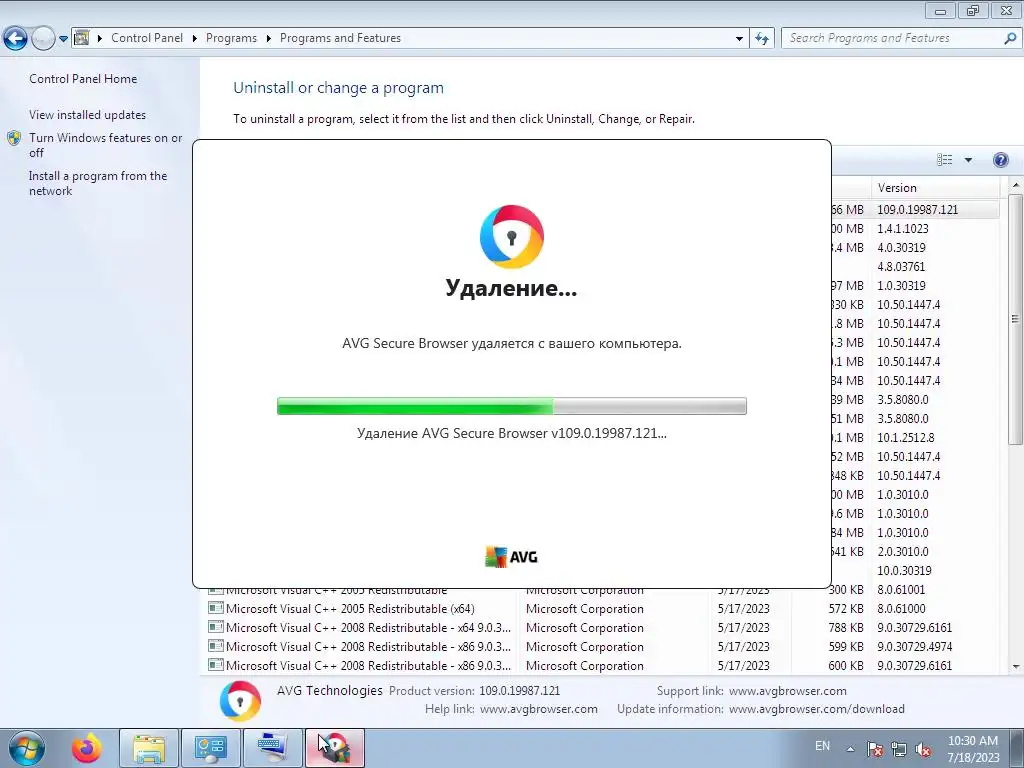Select the Visual C++ 2008 x64 9.0.3 row
The image size is (1024, 768).
coord(603,628)
